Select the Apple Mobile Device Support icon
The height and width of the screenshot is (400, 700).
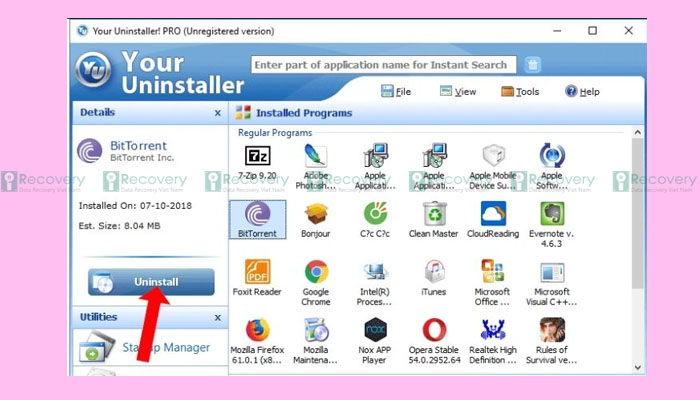(493, 156)
